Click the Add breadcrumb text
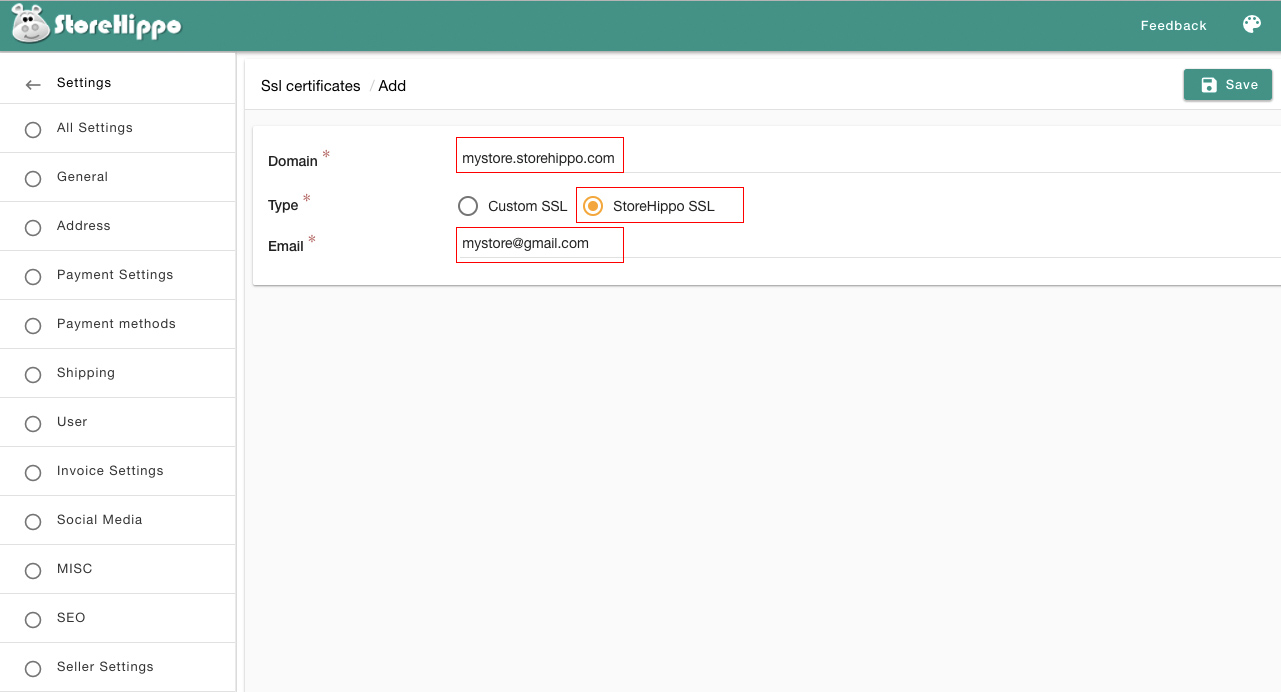The image size is (1281, 692). 392,86
